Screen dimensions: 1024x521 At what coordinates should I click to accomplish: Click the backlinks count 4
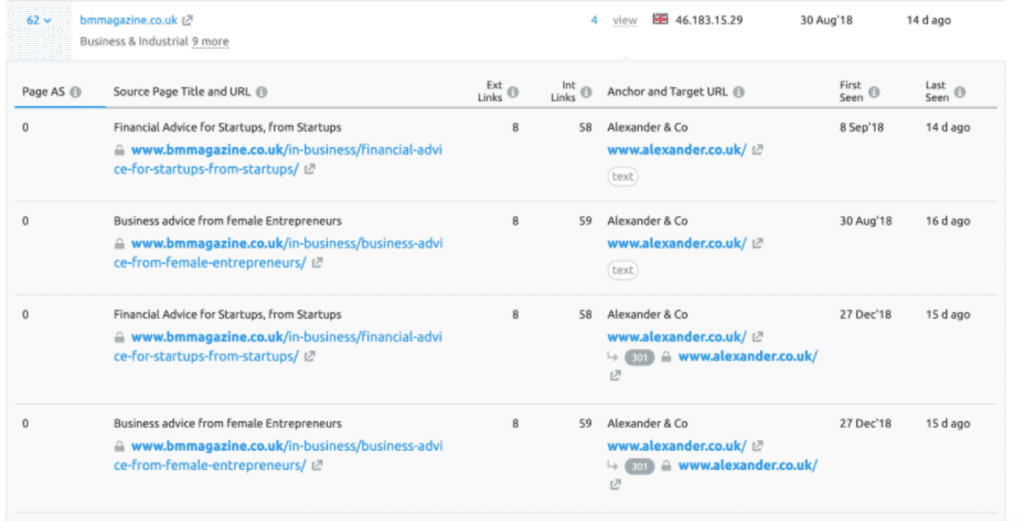pos(594,20)
